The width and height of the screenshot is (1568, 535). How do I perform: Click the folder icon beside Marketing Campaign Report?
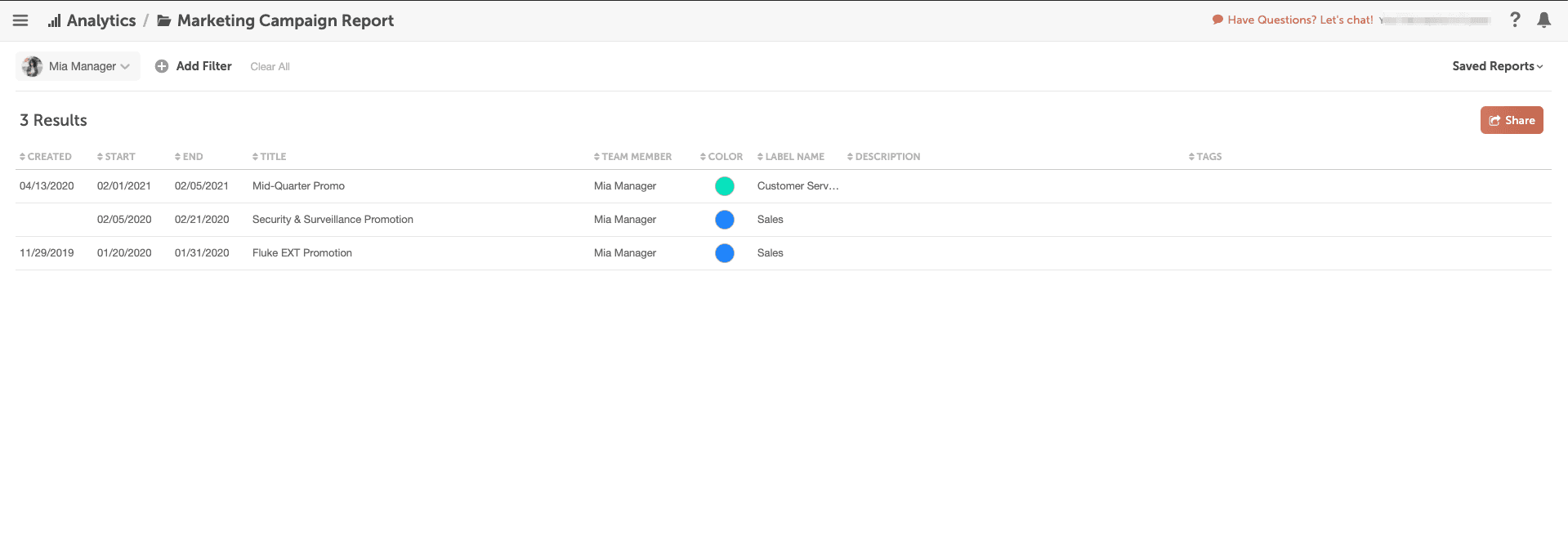[164, 21]
